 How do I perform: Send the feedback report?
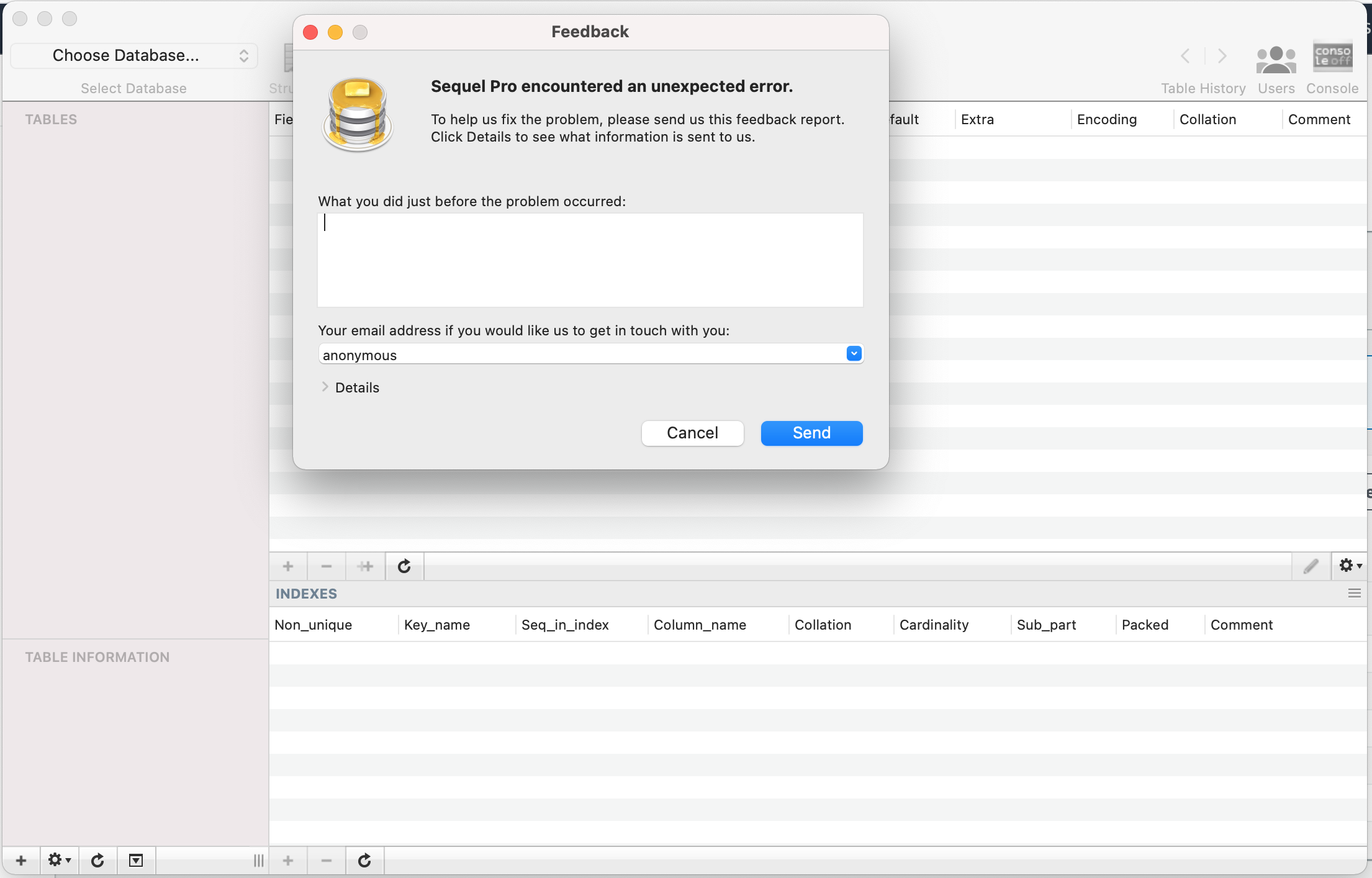811,433
